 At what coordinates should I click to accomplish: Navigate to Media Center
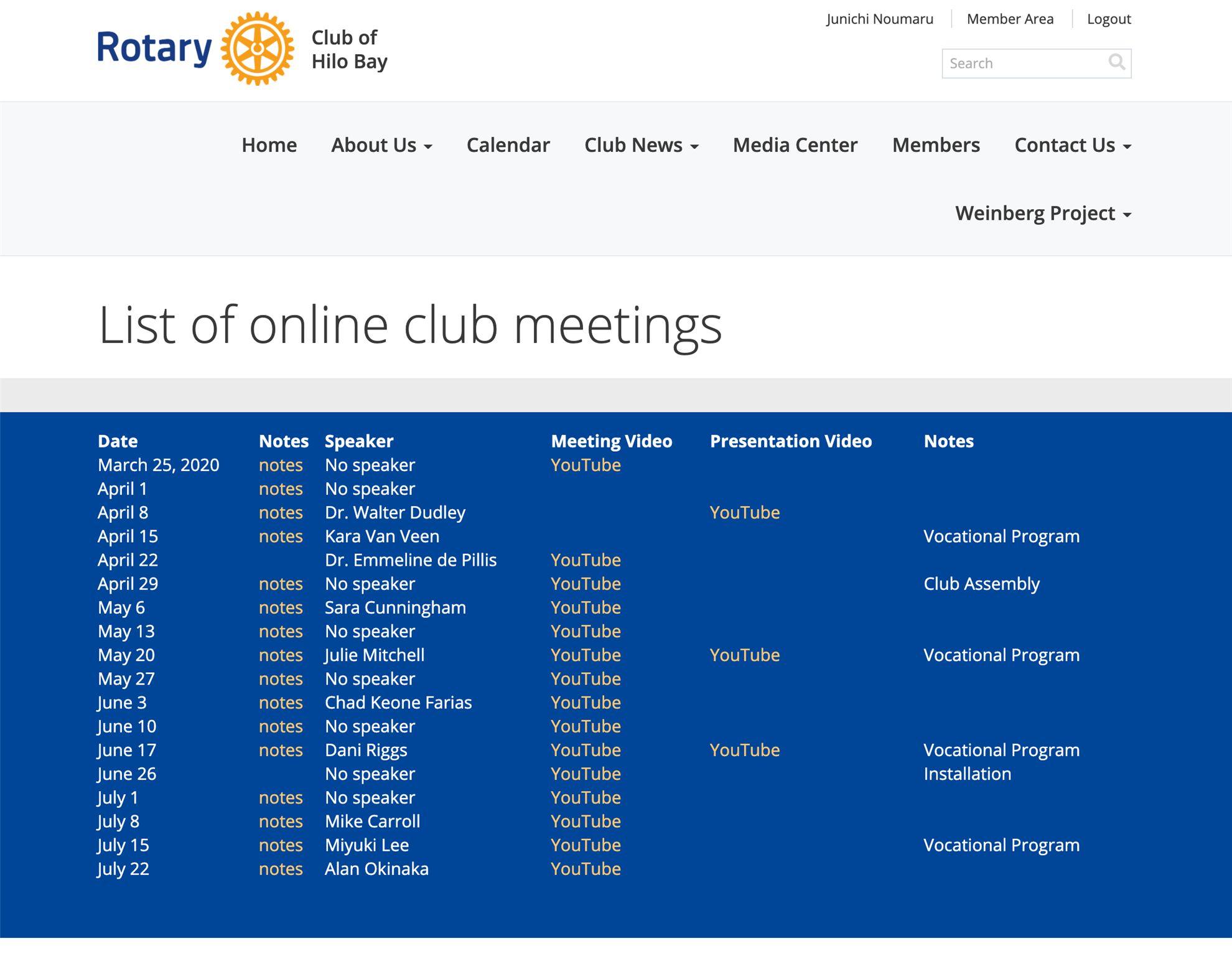795,145
